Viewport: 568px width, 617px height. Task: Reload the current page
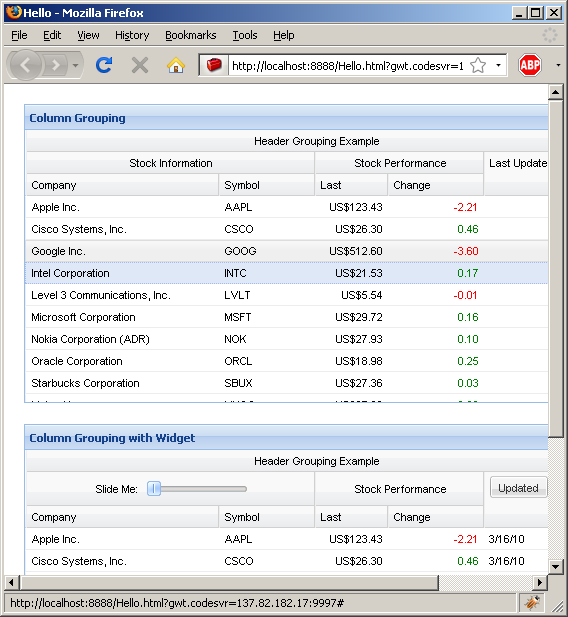click(104, 65)
